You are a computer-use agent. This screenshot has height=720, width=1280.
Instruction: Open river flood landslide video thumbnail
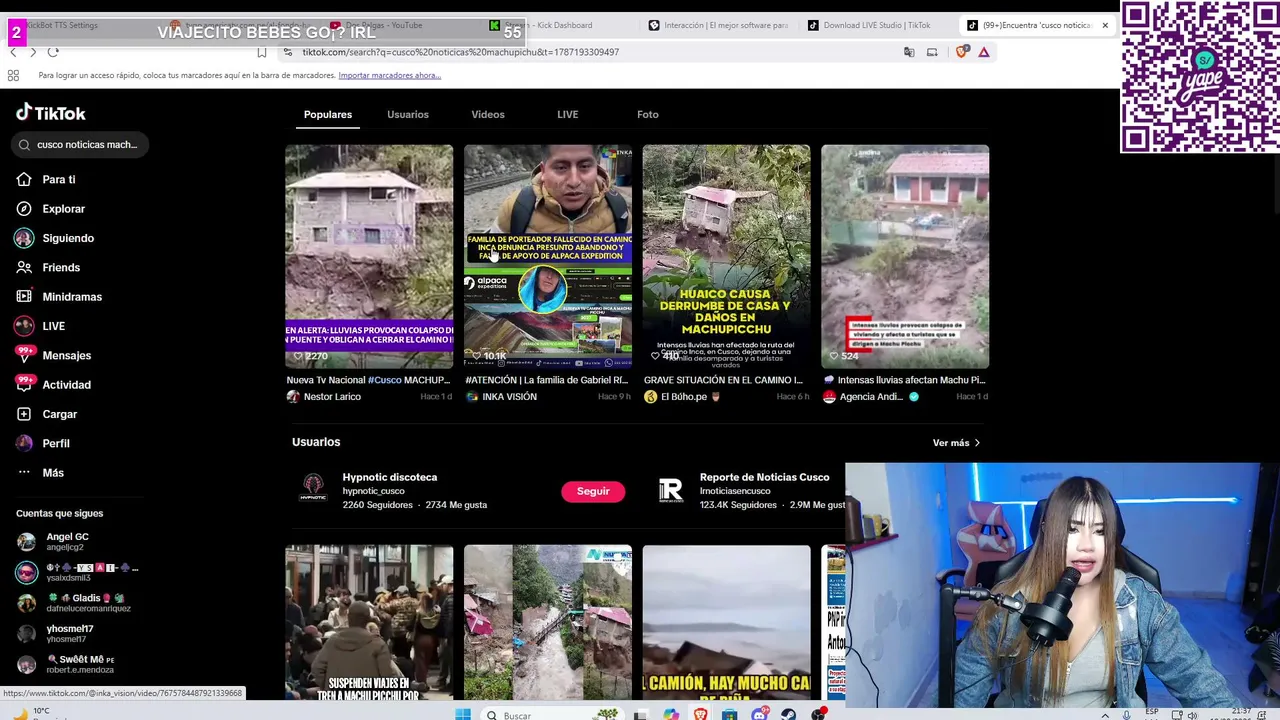click(x=548, y=622)
